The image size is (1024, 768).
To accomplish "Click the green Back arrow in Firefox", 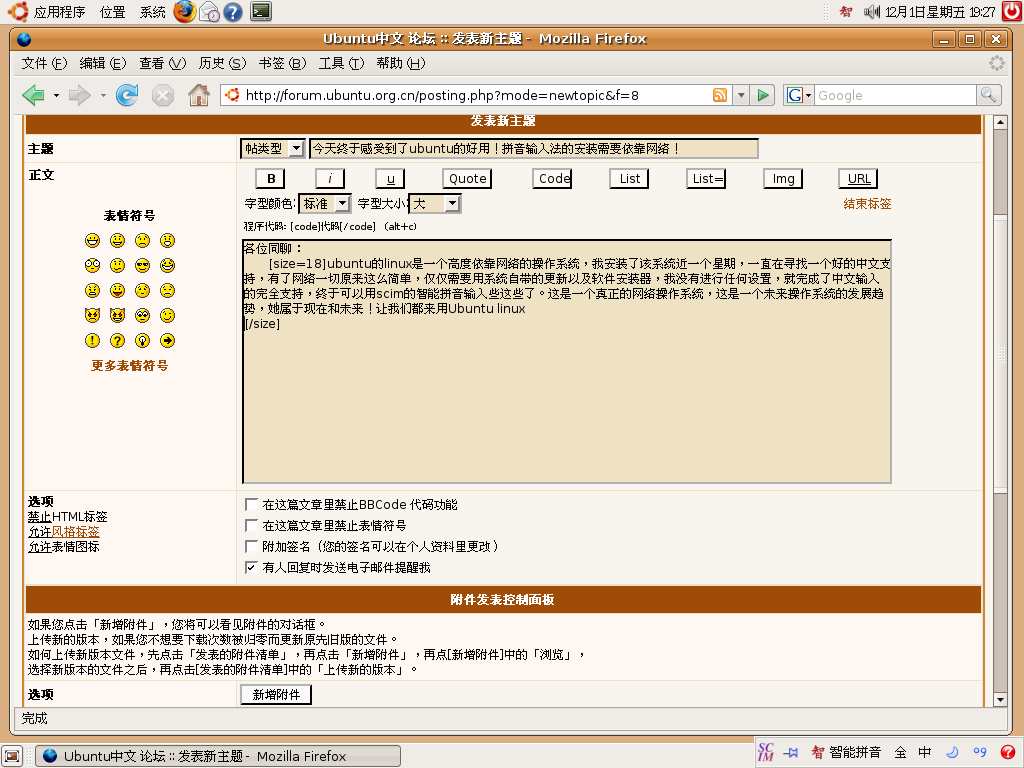I will pos(33,95).
